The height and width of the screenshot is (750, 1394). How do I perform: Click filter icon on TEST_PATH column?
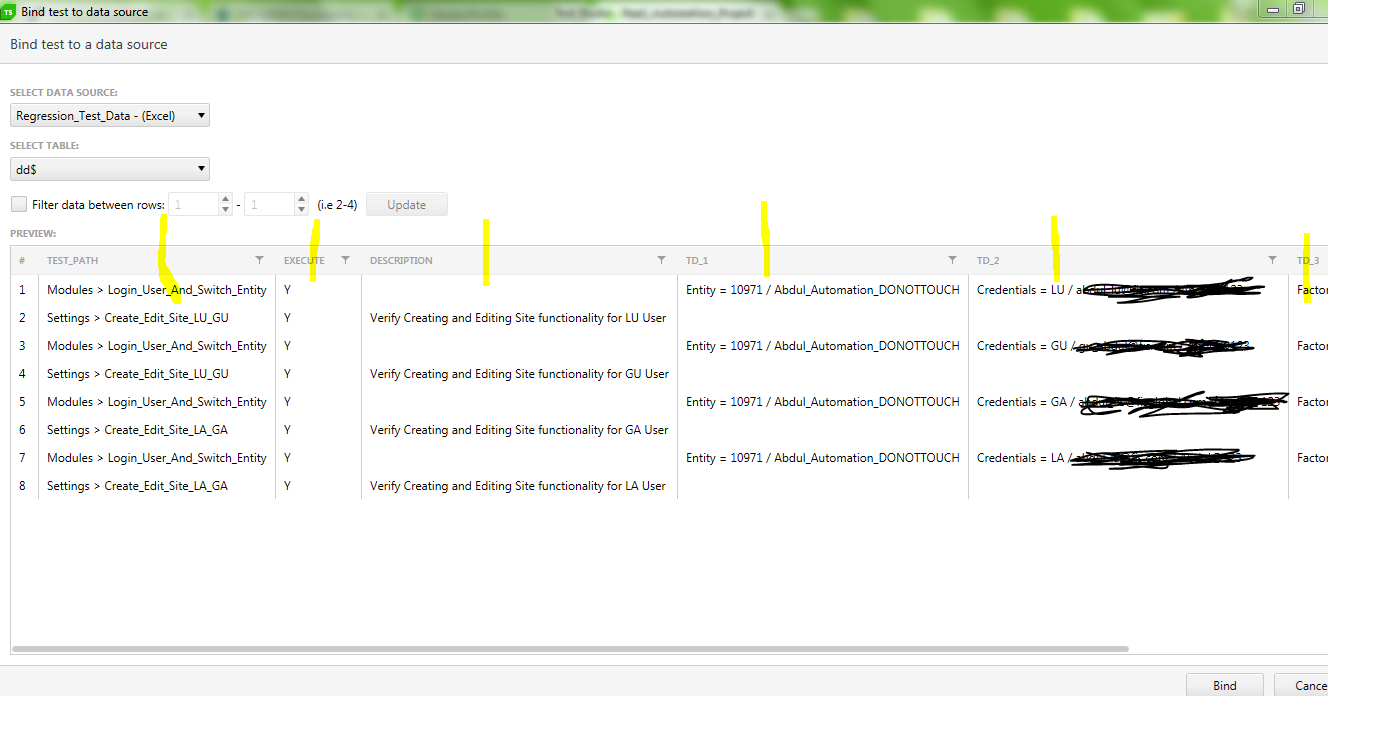coord(260,260)
